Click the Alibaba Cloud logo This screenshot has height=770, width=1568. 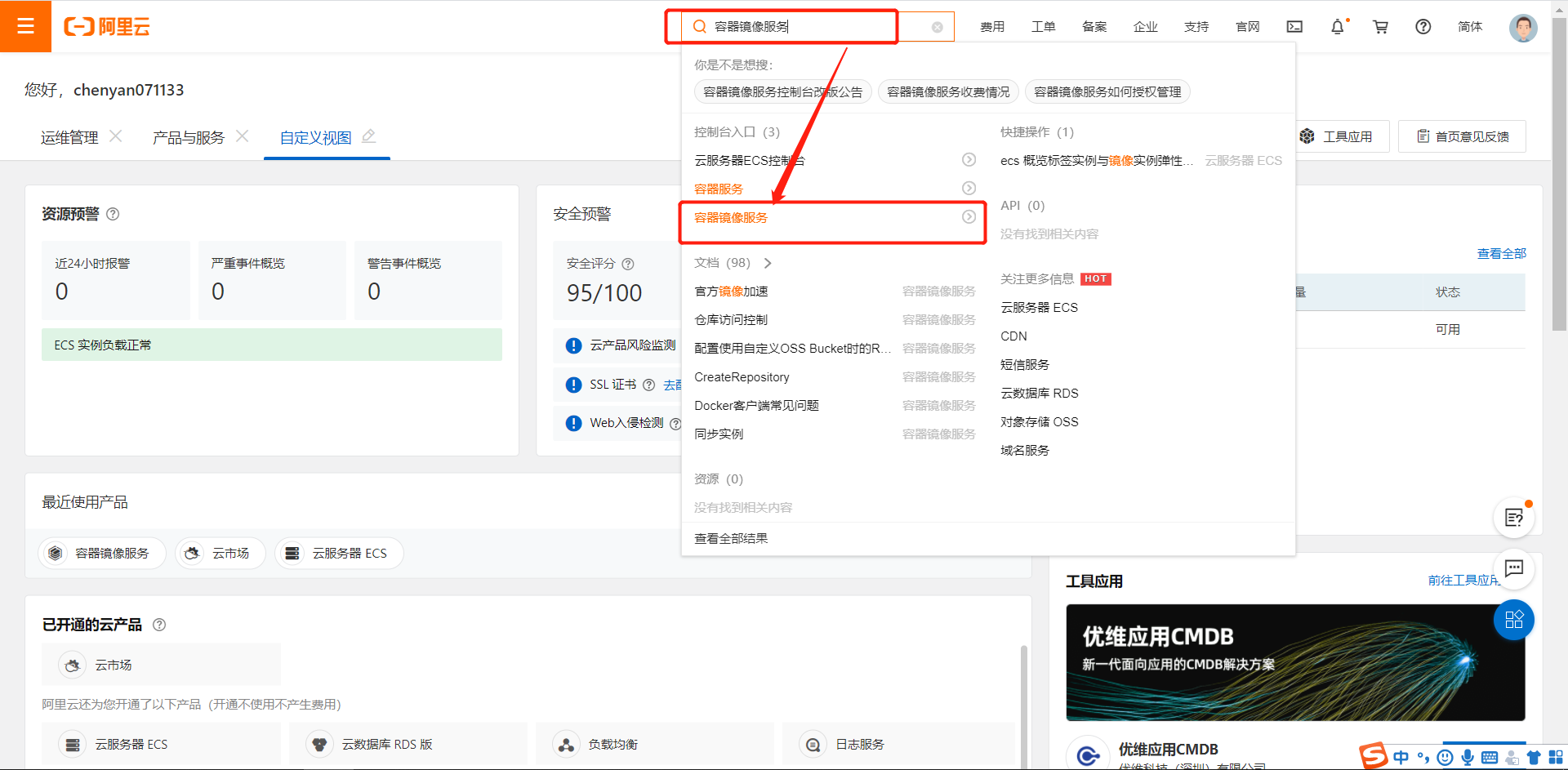point(107,26)
